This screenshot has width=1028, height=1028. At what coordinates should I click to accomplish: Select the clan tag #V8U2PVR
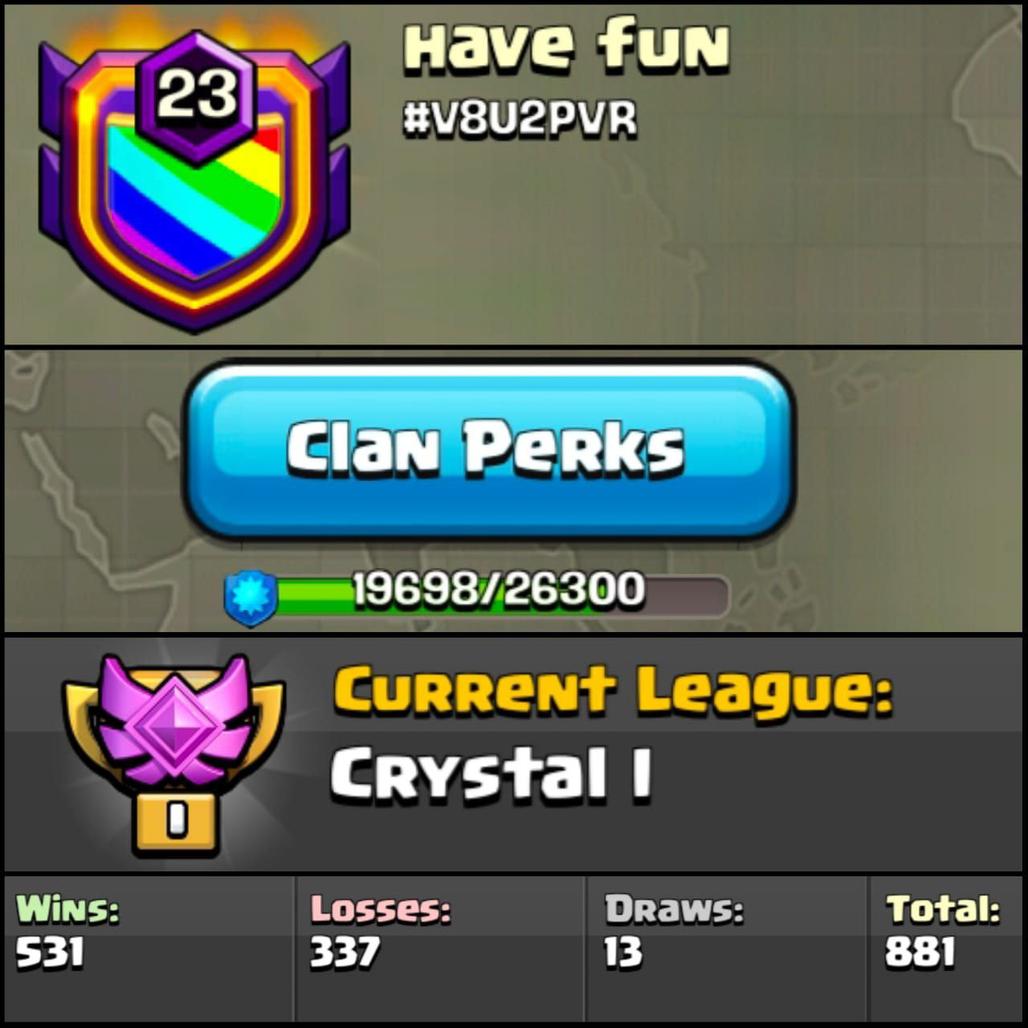coord(519,120)
